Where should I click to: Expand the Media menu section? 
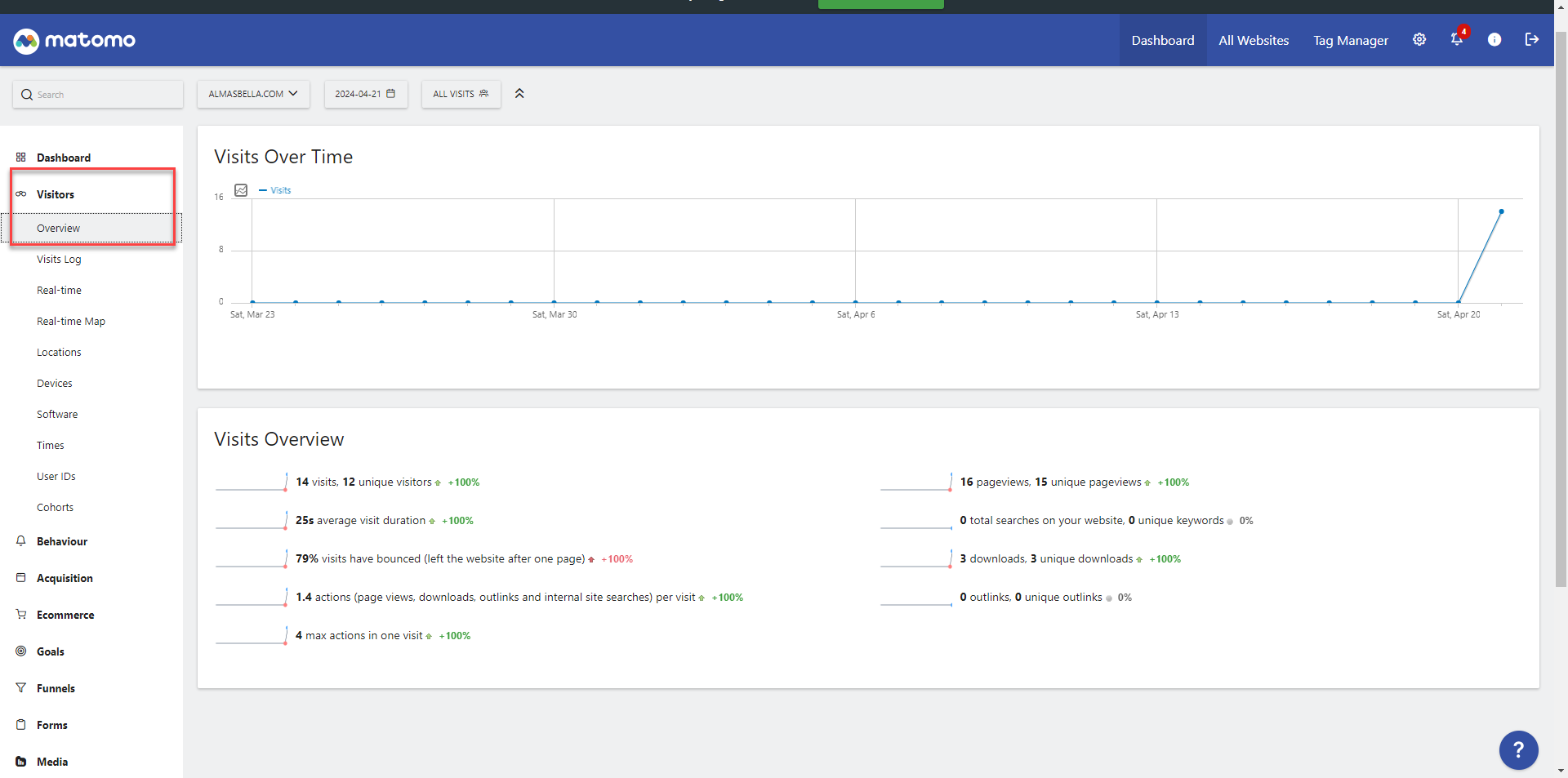(x=52, y=762)
